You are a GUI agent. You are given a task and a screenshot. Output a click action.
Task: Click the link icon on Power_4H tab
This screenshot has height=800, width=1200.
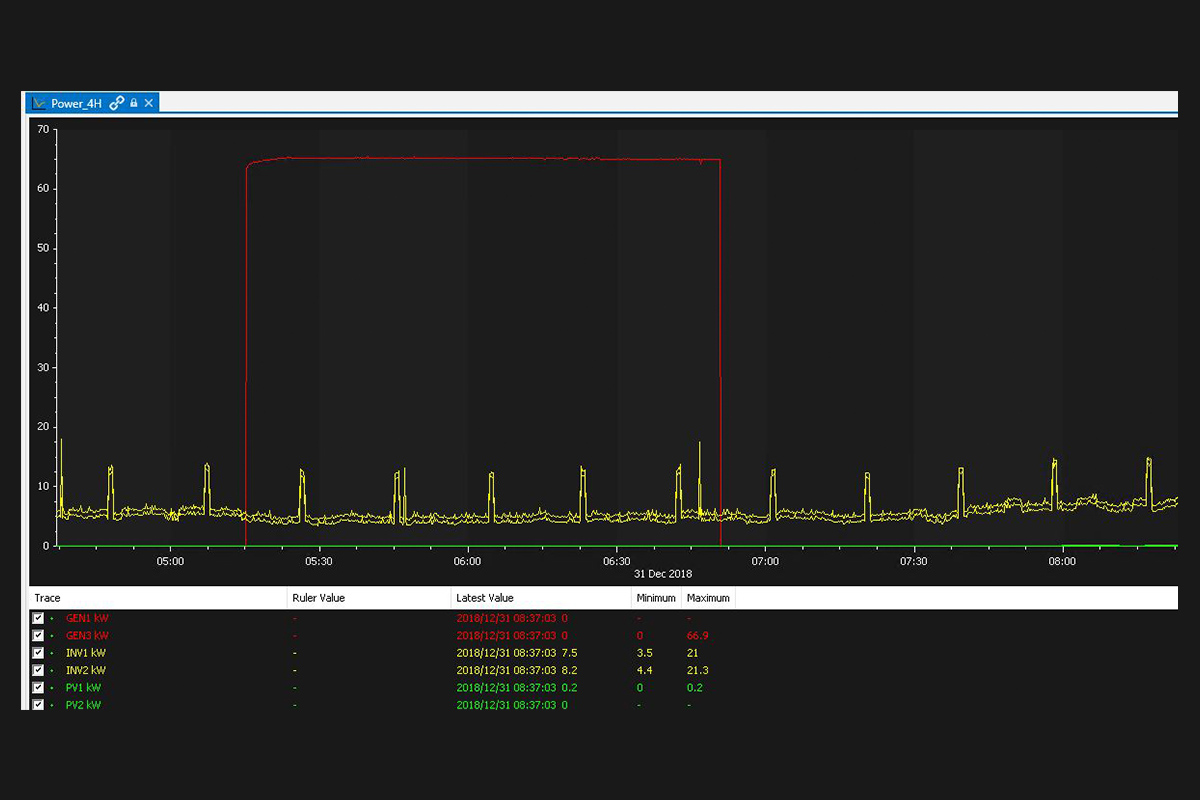[x=117, y=103]
